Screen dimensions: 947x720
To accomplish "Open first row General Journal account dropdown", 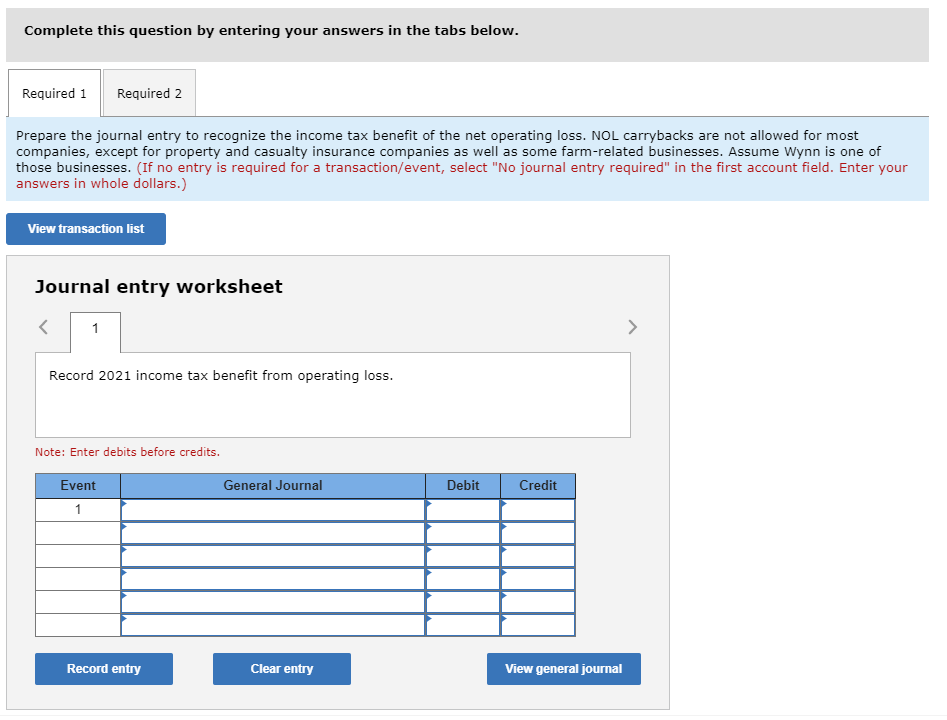I will [273, 510].
